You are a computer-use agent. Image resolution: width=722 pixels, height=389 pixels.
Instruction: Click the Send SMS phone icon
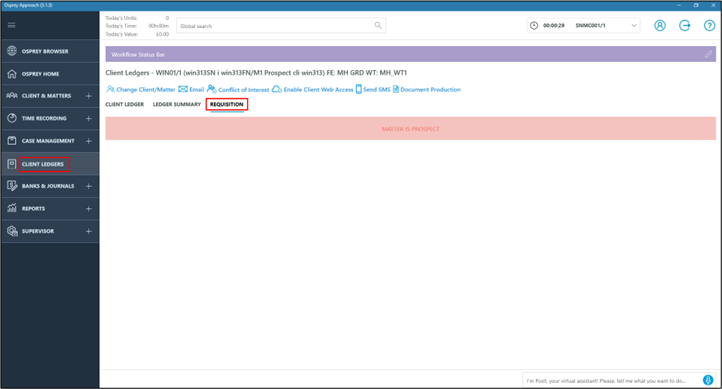(x=359, y=89)
